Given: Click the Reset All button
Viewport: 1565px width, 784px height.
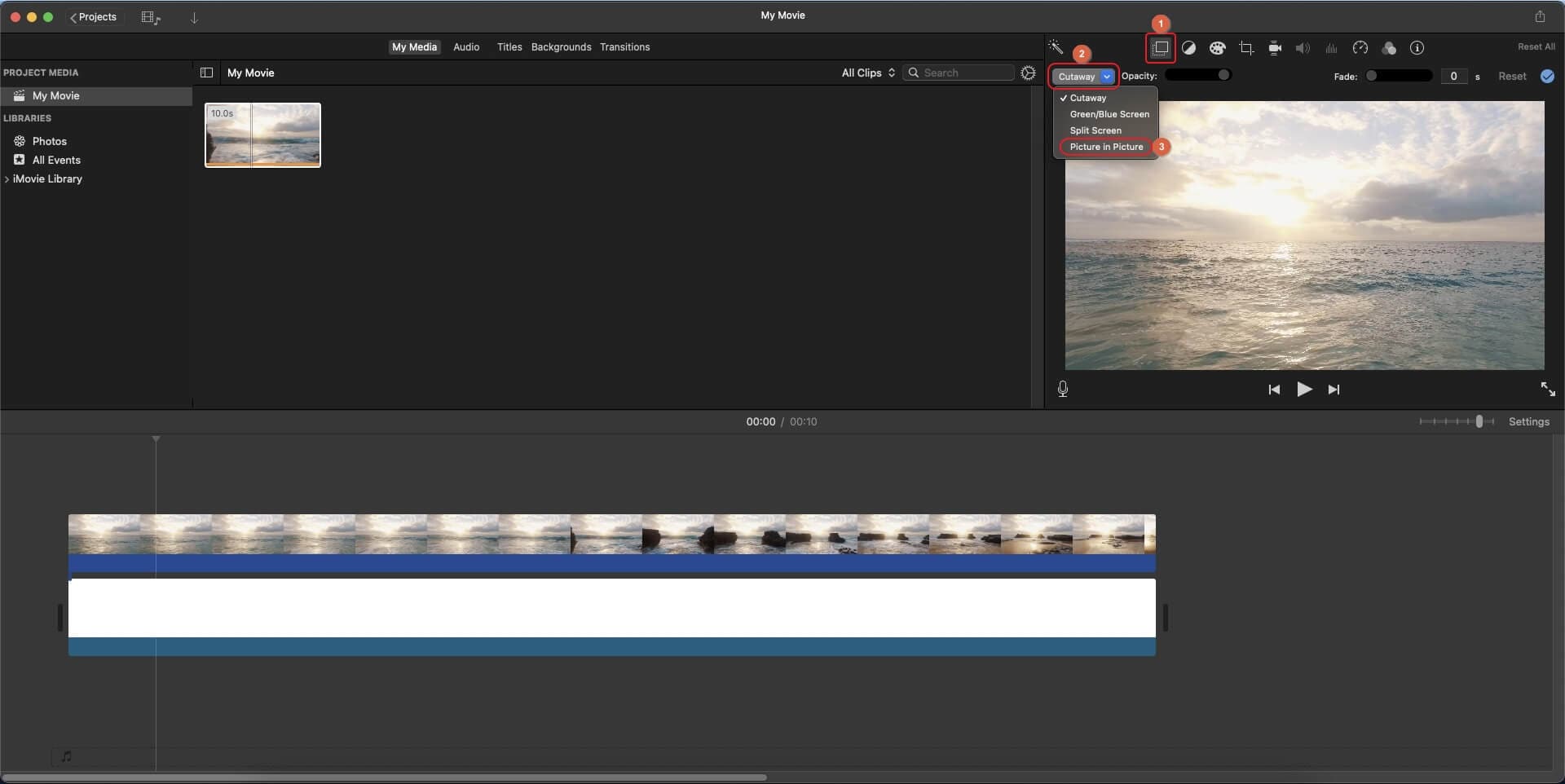Looking at the screenshot, I should pyautogui.click(x=1536, y=46).
